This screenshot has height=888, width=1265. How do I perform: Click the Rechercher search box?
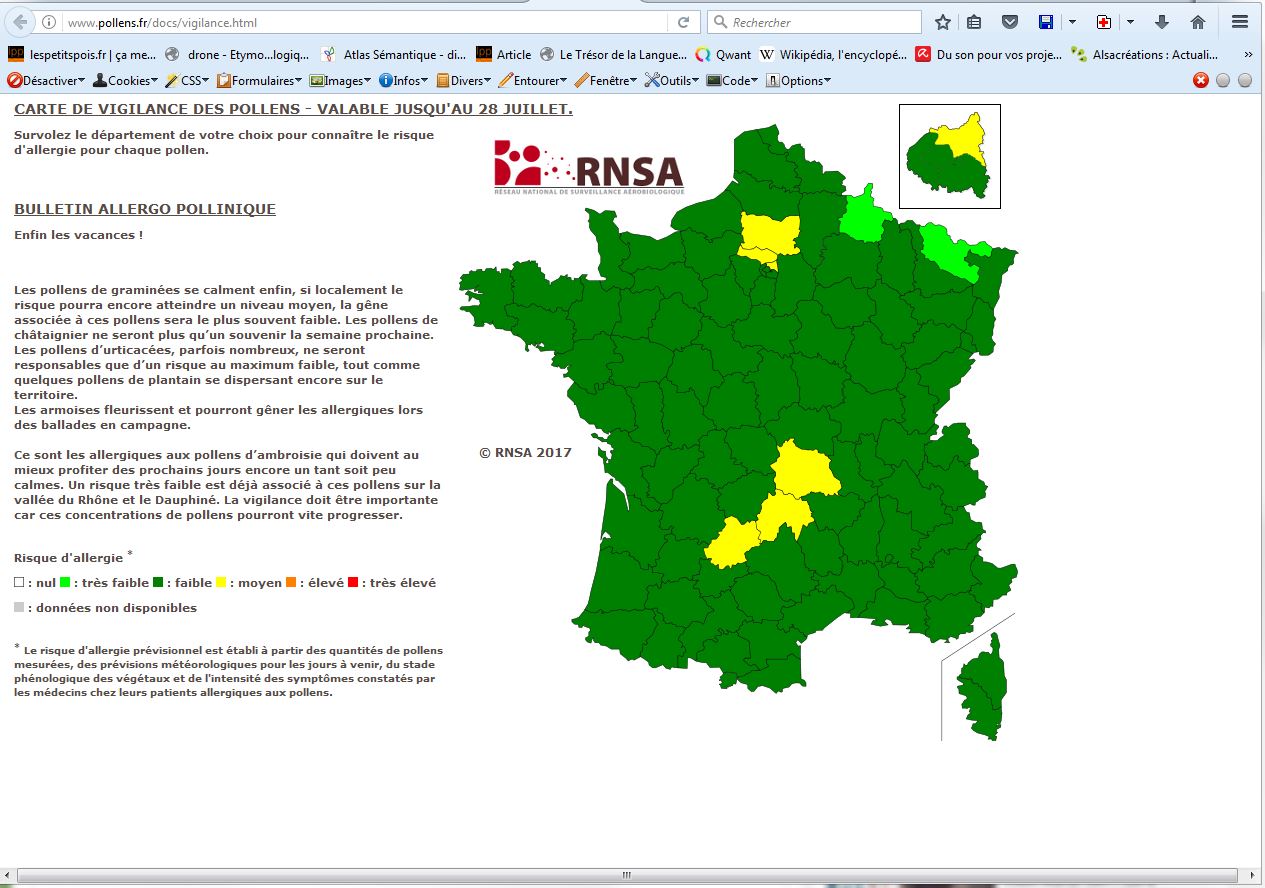coord(814,22)
